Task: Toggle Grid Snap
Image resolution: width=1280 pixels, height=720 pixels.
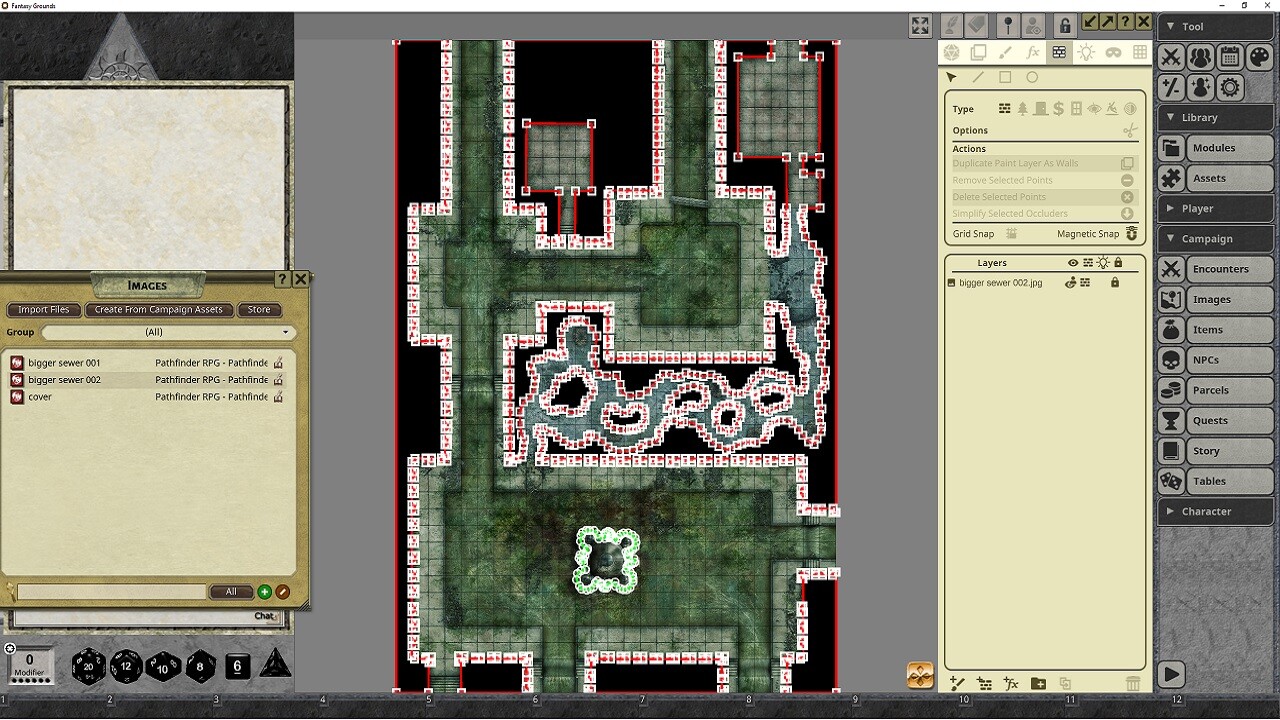Action: pos(1012,233)
